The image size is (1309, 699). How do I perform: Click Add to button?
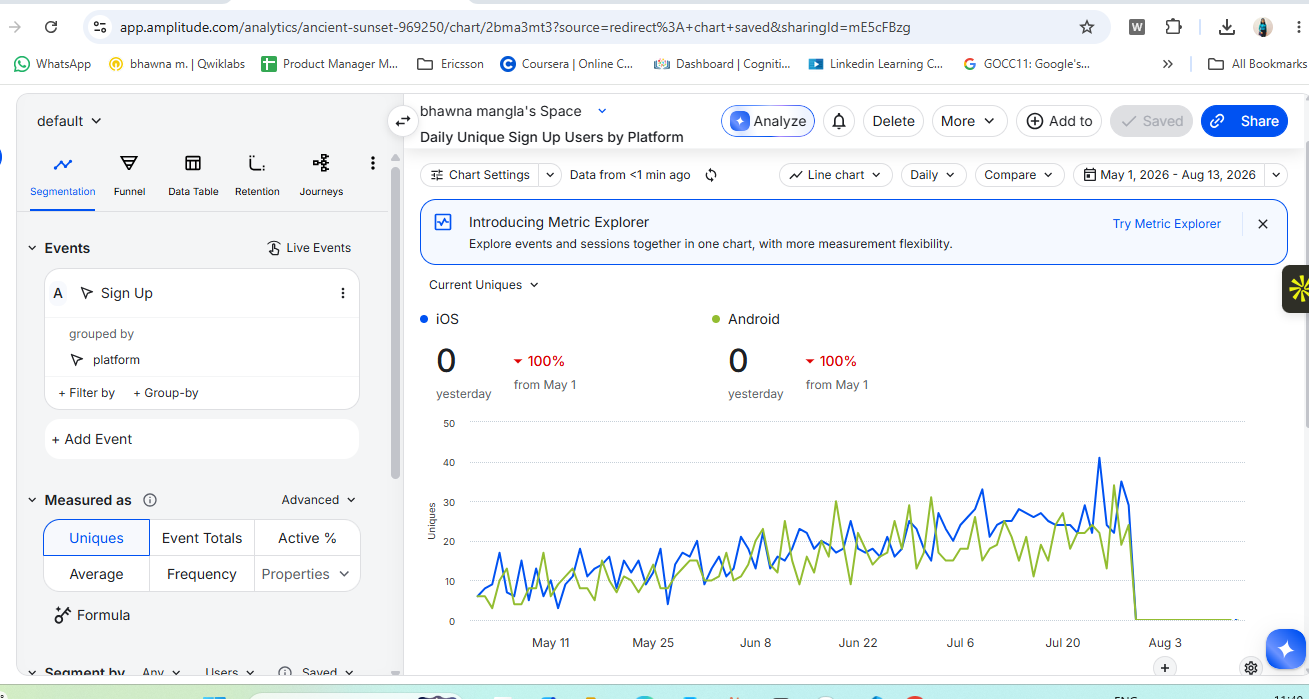pyautogui.click(x=1059, y=121)
